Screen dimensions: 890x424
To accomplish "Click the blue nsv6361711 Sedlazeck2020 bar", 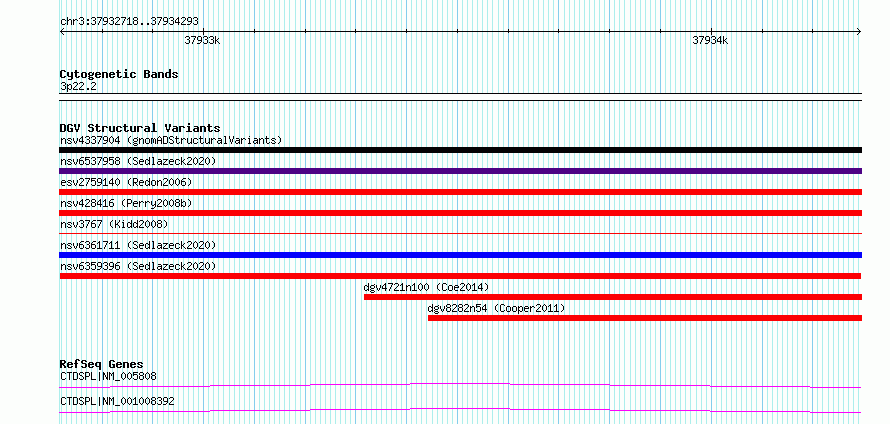I will 460,255.
